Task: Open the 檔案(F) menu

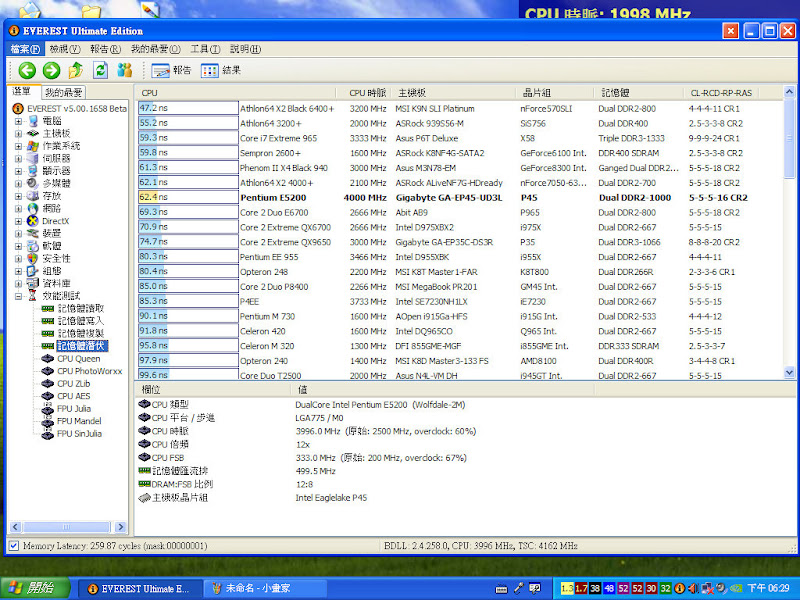Action: (26, 48)
